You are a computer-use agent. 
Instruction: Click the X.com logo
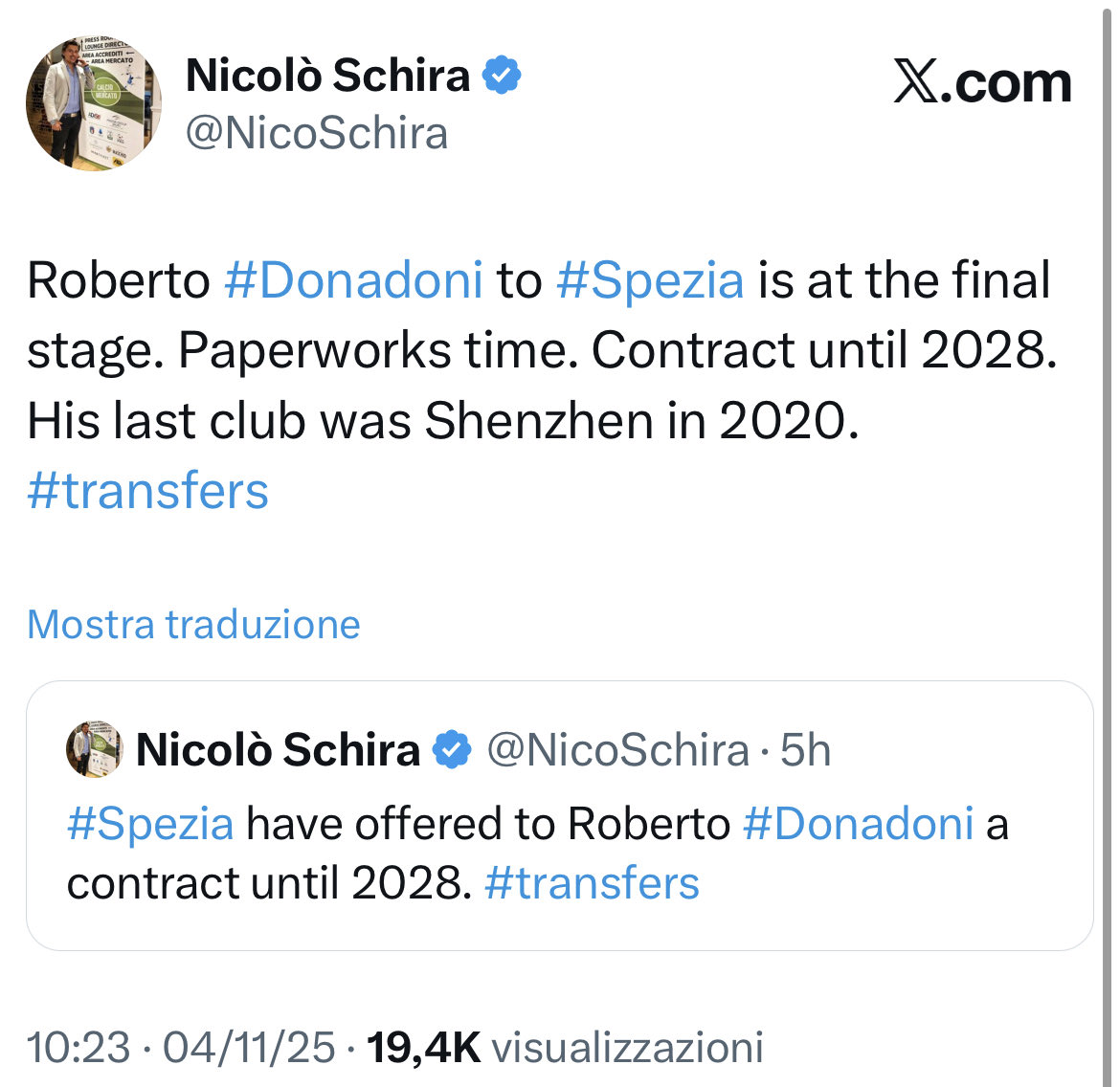point(982,82)
